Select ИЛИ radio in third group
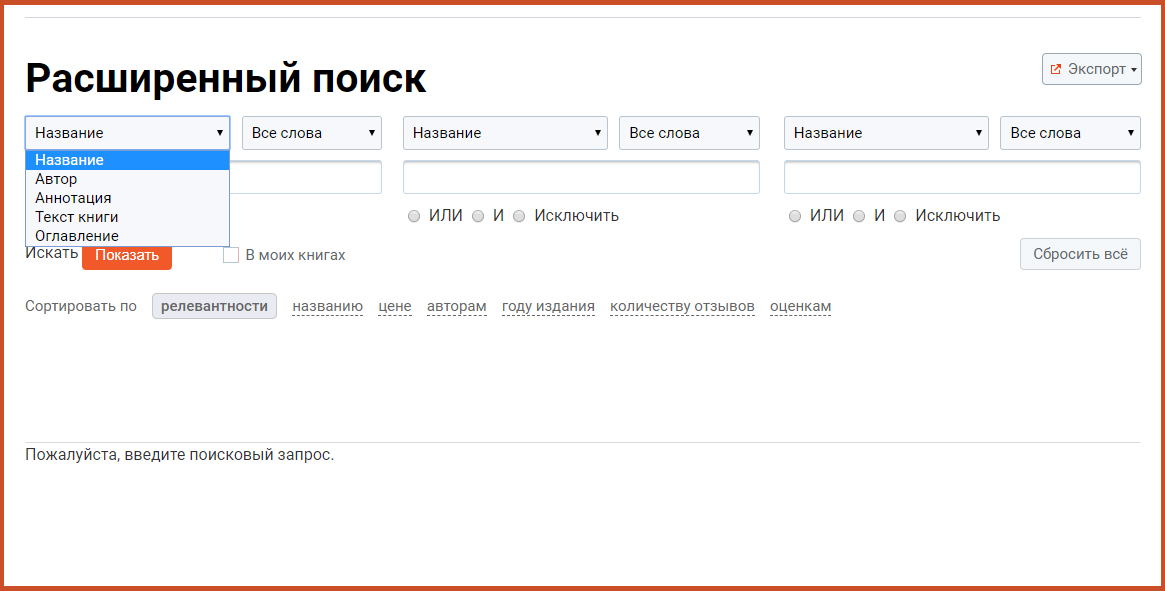 [795, 216]
